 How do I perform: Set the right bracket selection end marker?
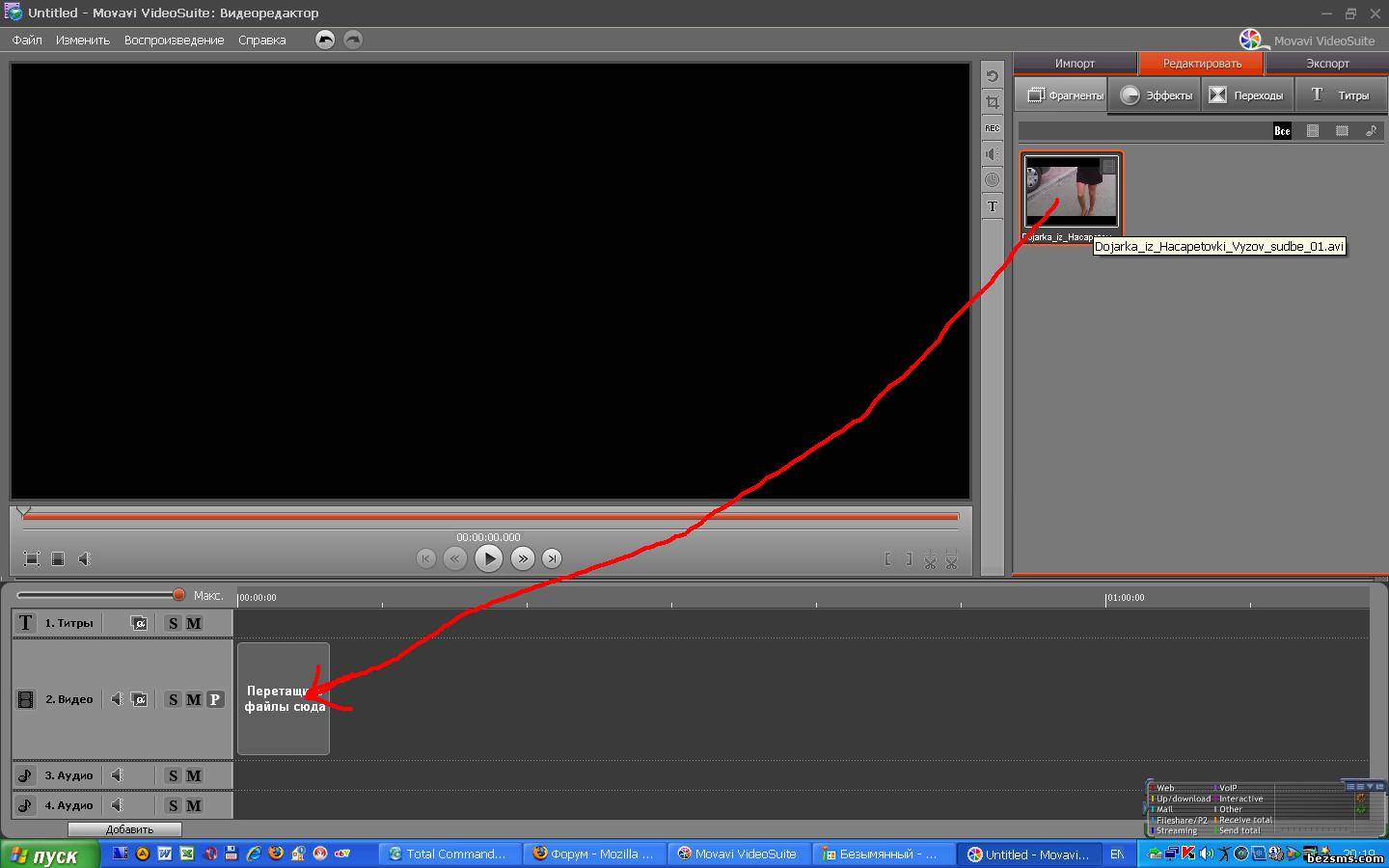(908, 559)
